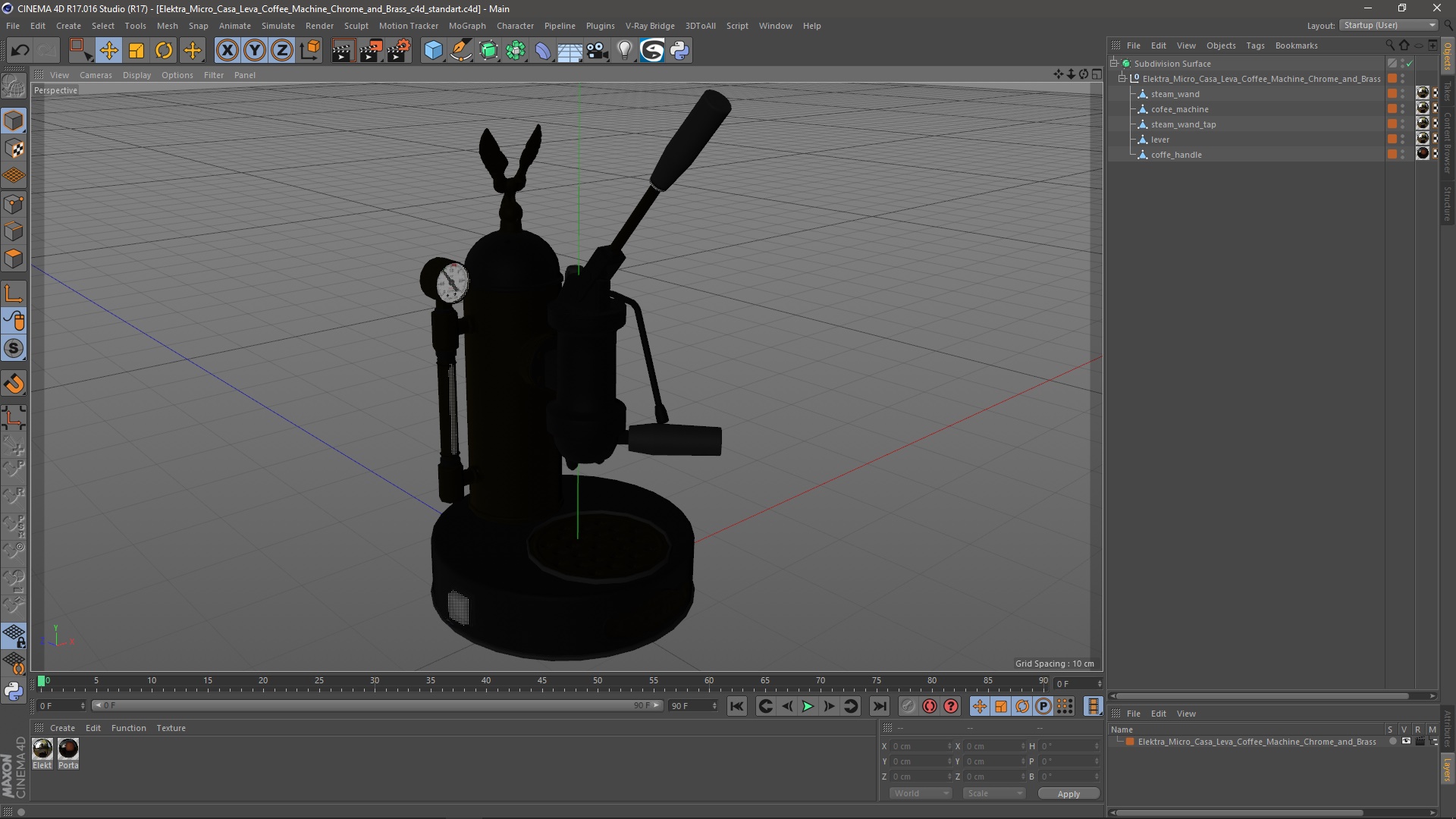Add a Cube primitive object
The image size is (1456, 819).
point(433,51)
